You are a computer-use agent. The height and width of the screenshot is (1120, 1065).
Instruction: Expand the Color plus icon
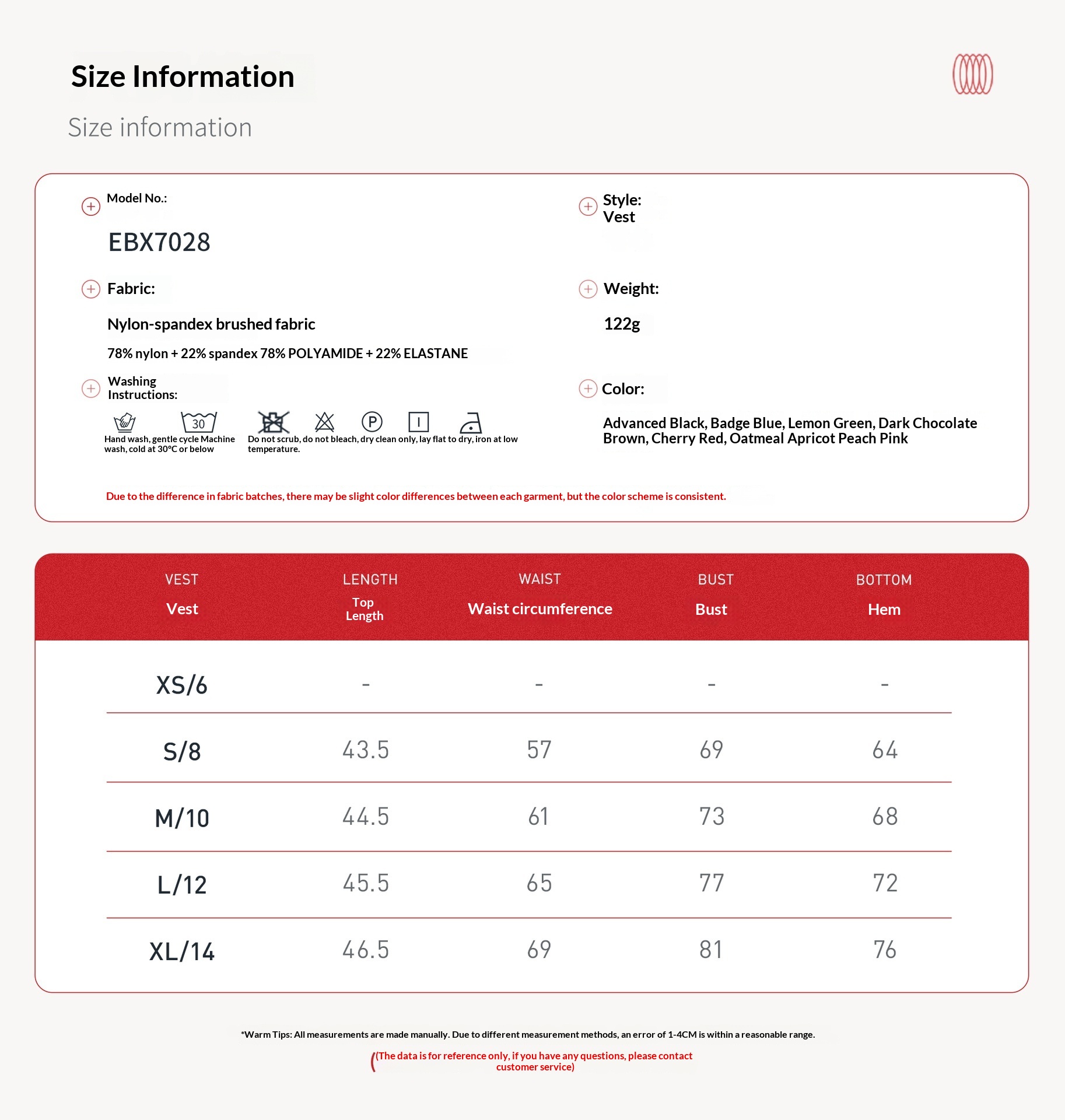pos(587,388)
